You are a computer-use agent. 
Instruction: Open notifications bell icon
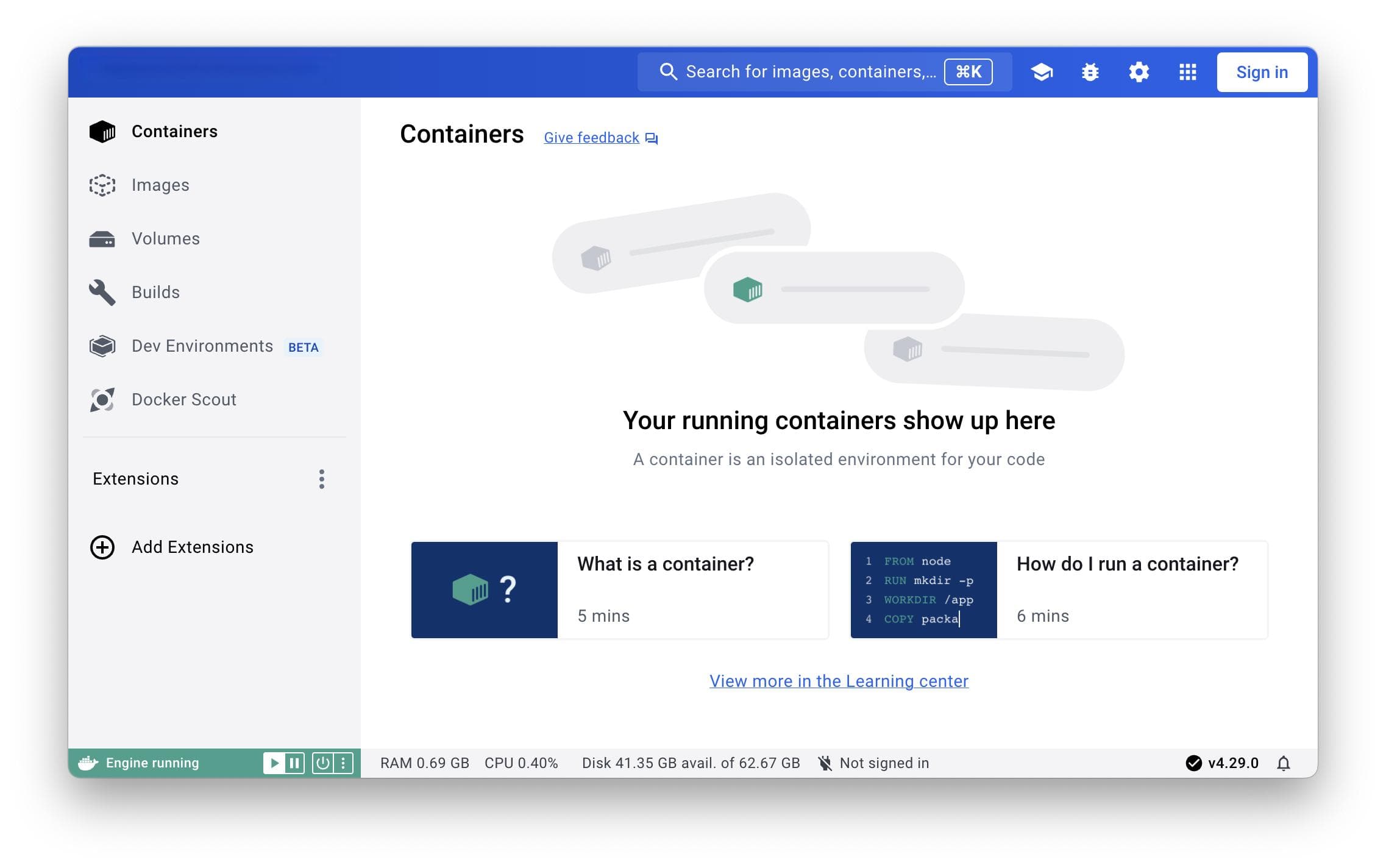[x=1284, y=763]
